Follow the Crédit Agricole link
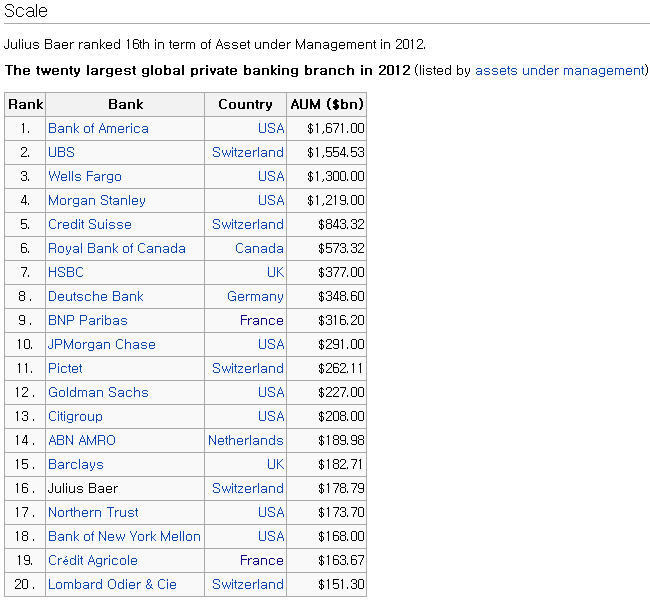 (93, 561)
